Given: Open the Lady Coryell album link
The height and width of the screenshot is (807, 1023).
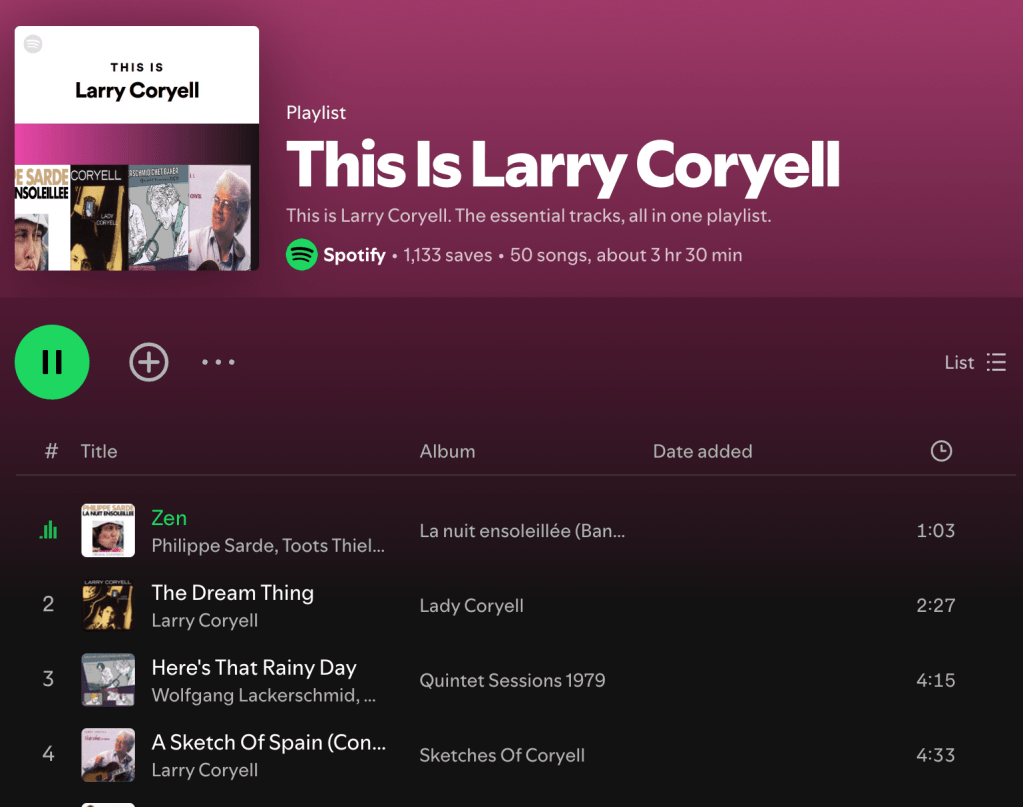Looking at the screenshot, I should click(472, 605).
